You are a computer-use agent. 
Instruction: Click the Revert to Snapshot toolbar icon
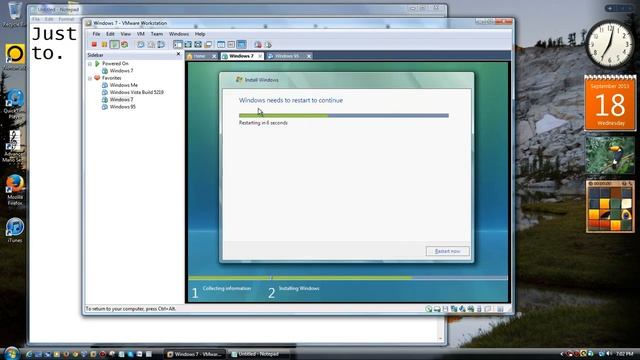pos(151,44)
